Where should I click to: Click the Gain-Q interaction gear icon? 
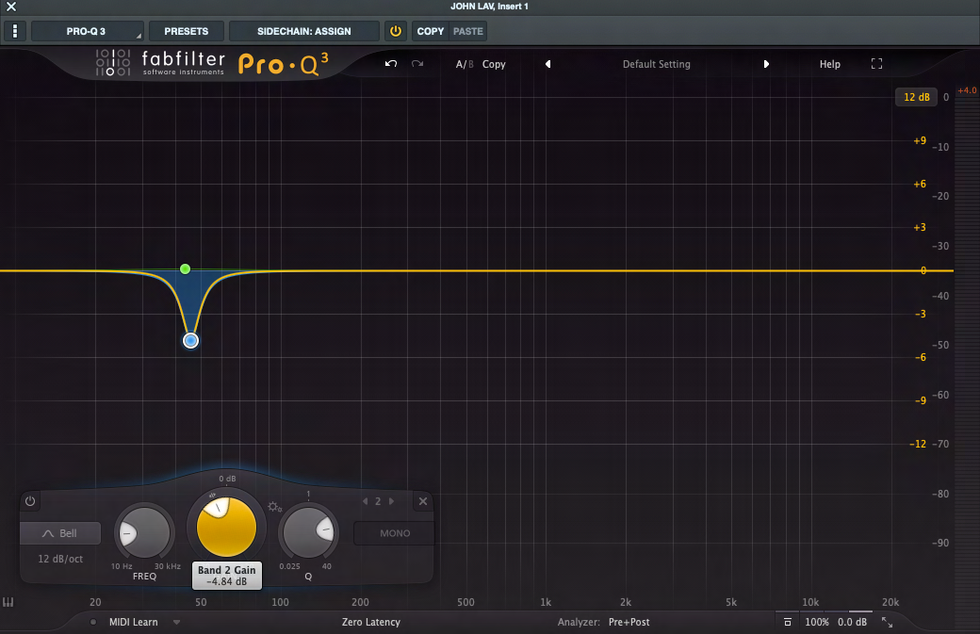[275, 507]
